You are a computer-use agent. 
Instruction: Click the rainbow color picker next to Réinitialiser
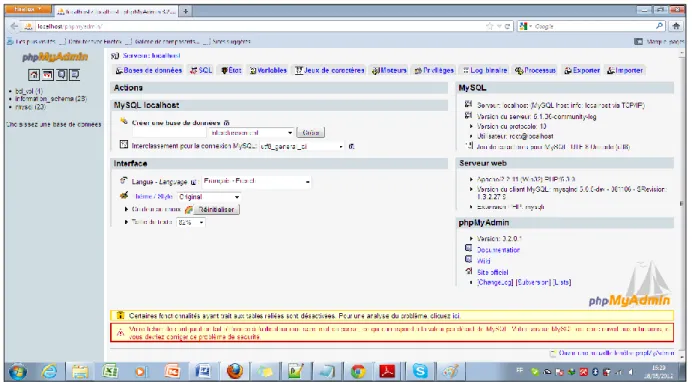tap(189, 210)
